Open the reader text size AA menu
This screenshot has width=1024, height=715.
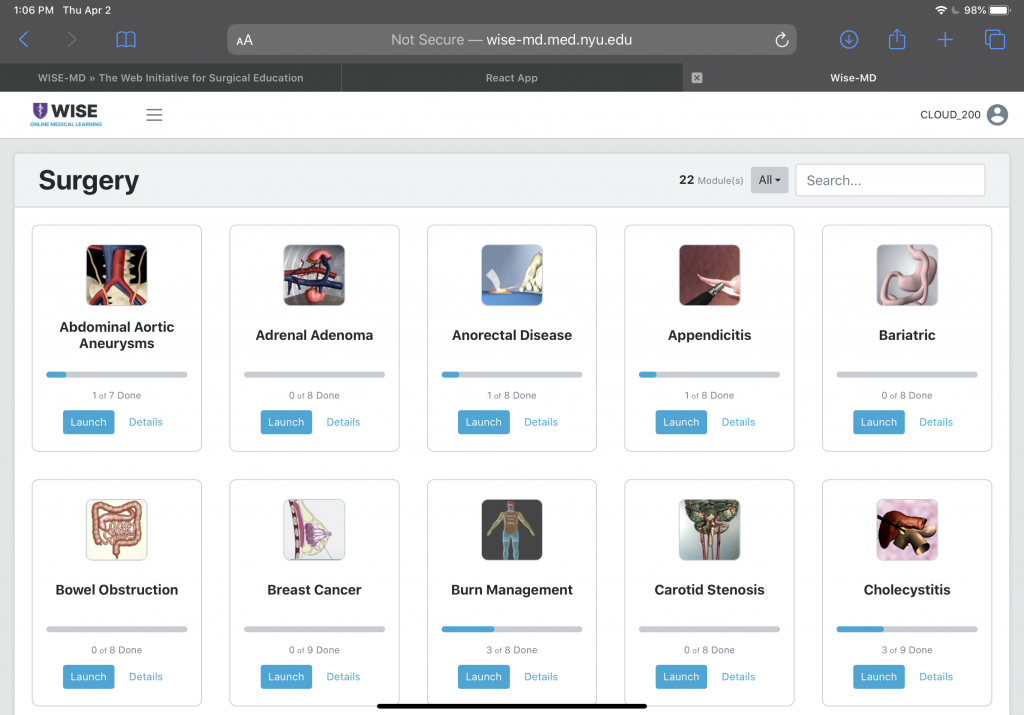point(245,41)
